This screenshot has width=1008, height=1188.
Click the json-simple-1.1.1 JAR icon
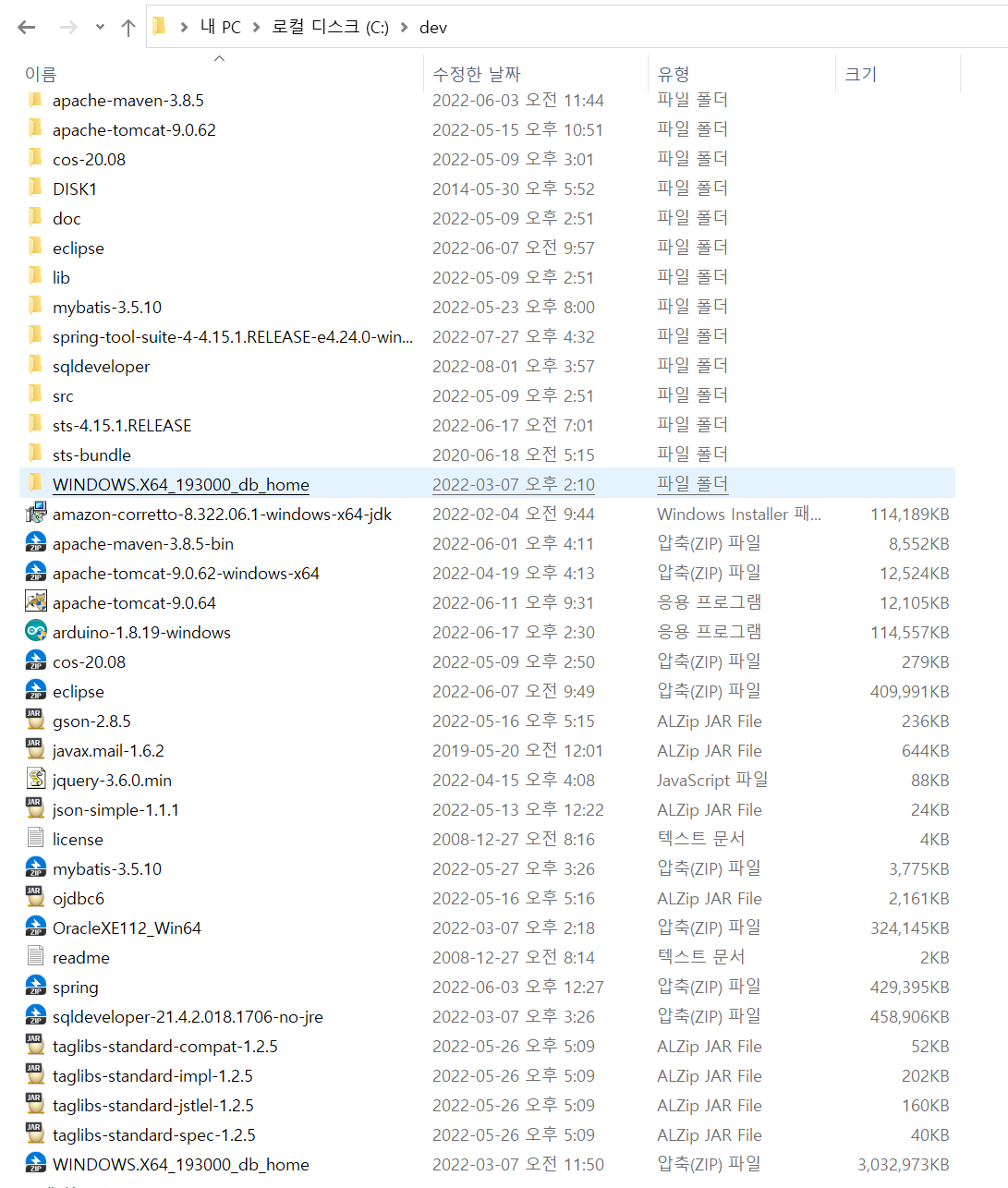pyautogui.click(x=35, y=809)
